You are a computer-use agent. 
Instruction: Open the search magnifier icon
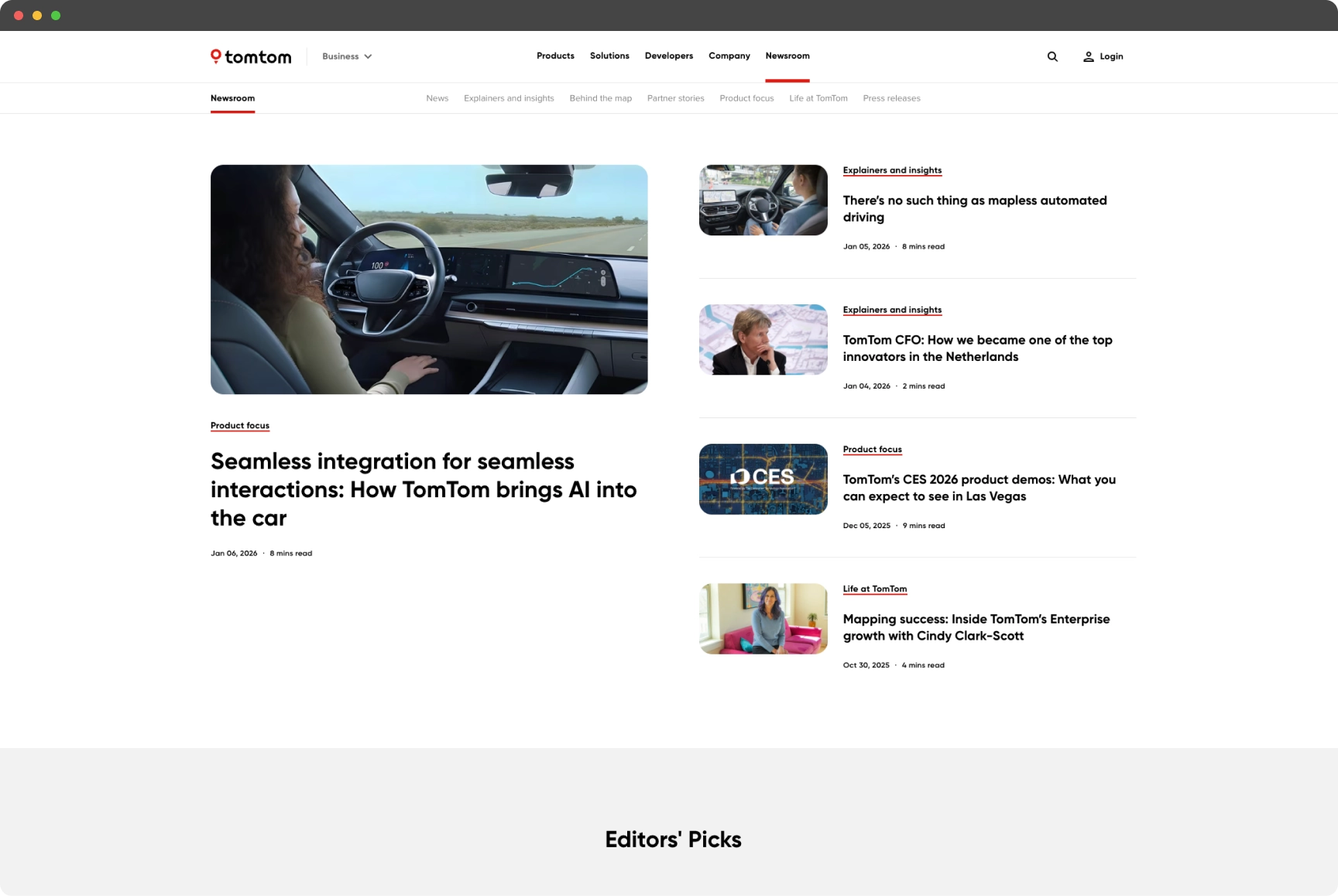[x=1052, y=57]
